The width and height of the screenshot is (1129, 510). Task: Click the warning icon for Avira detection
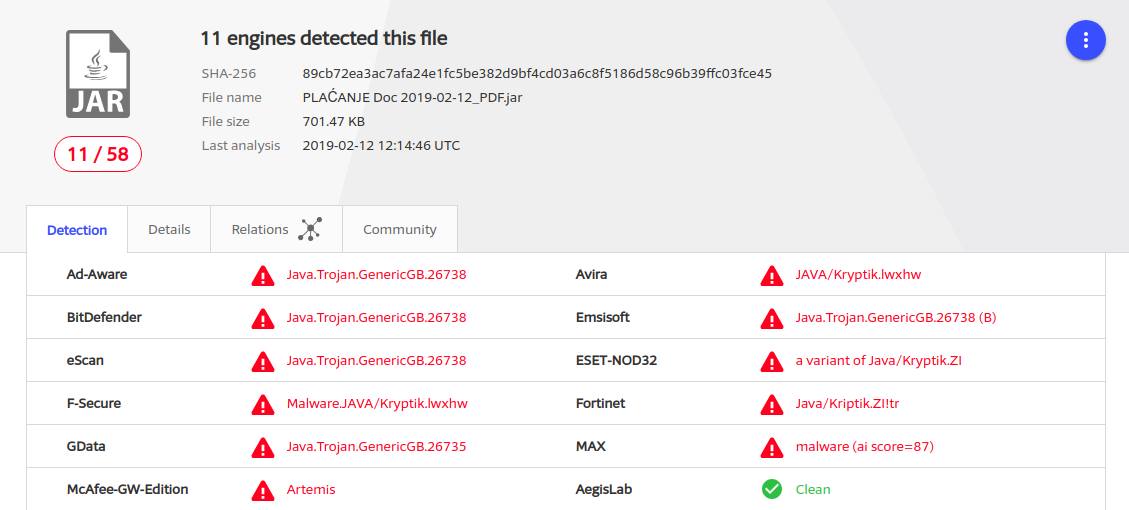(x=772, y=275)
